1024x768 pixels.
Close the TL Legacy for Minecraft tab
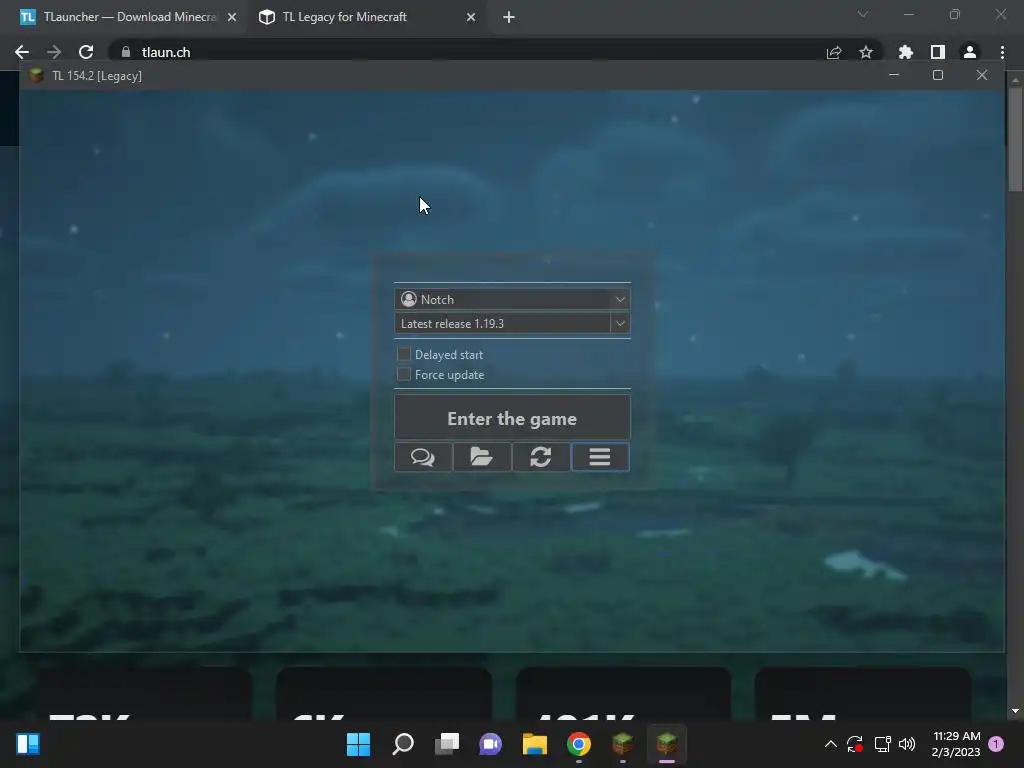coord(471,17)
